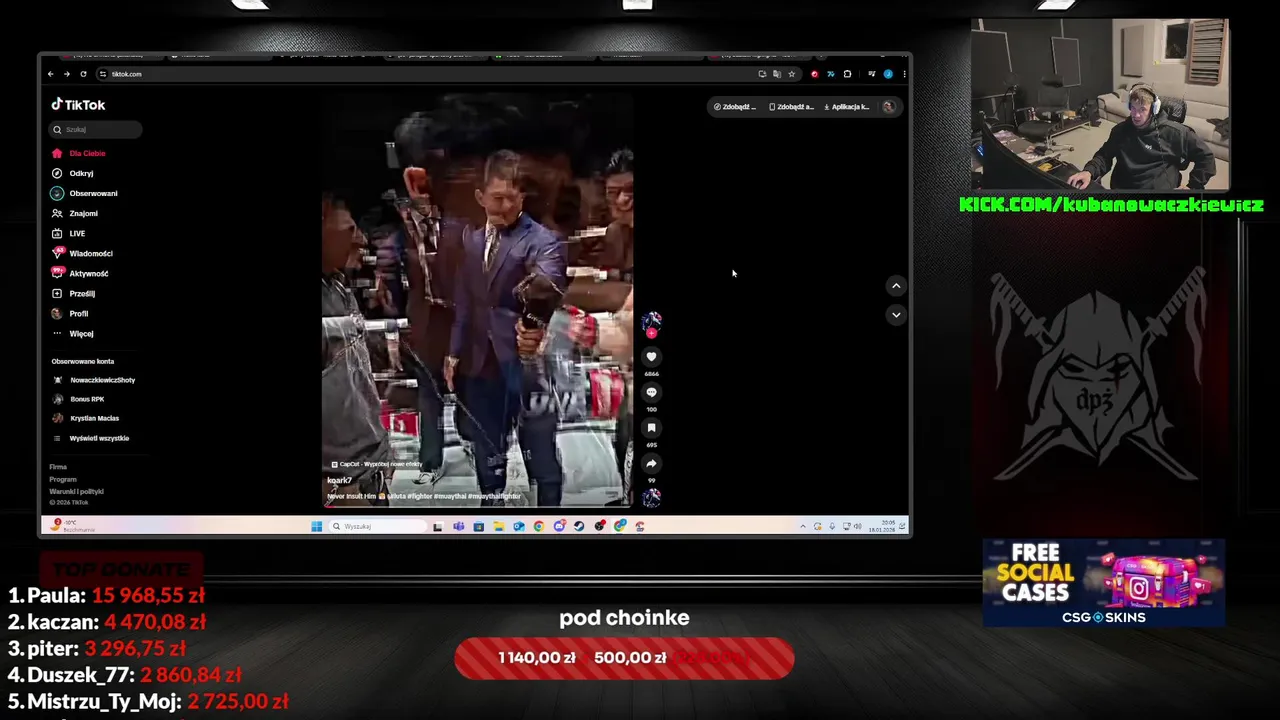This screenshot has width=1280, height=720.
Task: Open Chrome from the taskbar
Action: tap(538, 526)
